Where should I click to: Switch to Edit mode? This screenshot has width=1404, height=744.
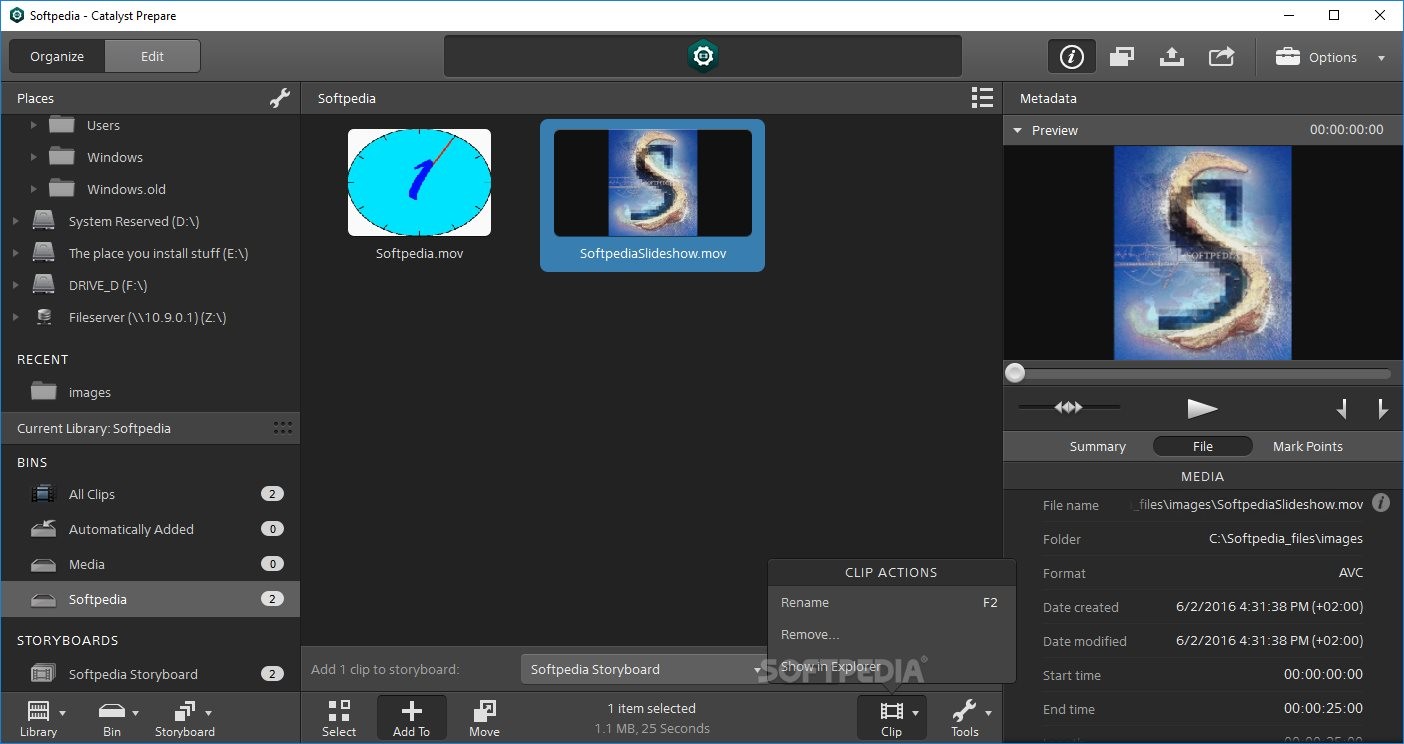pos(152,56)
